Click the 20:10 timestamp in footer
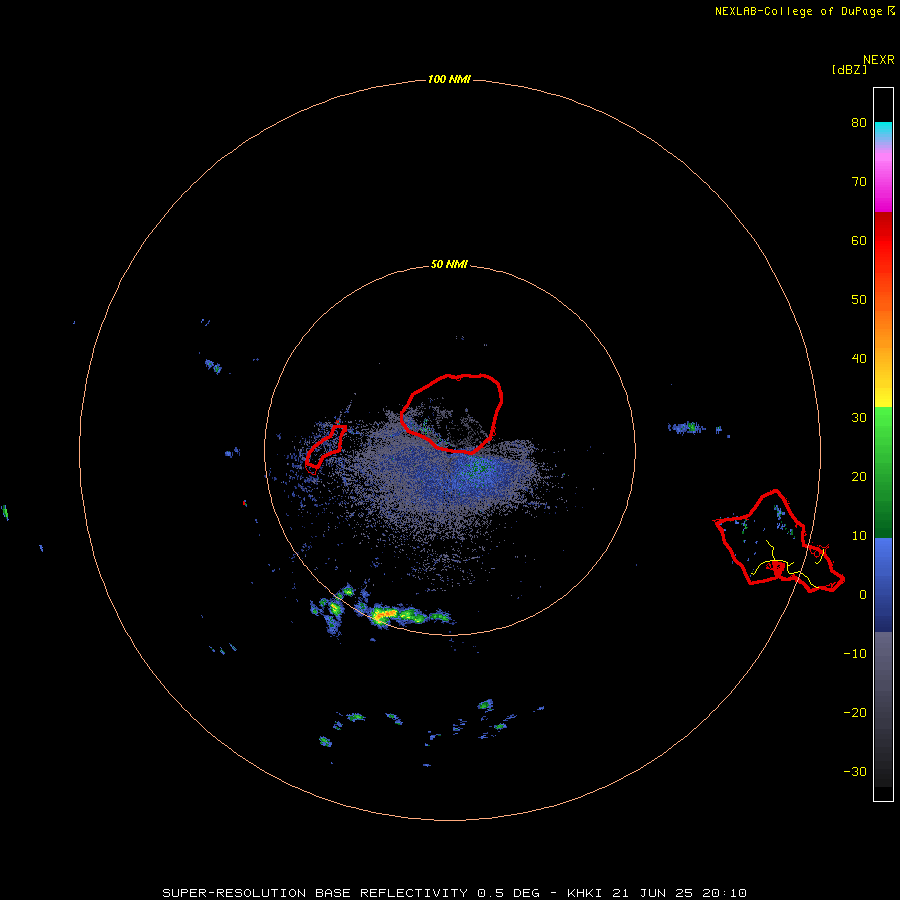 tap(724, 893)
